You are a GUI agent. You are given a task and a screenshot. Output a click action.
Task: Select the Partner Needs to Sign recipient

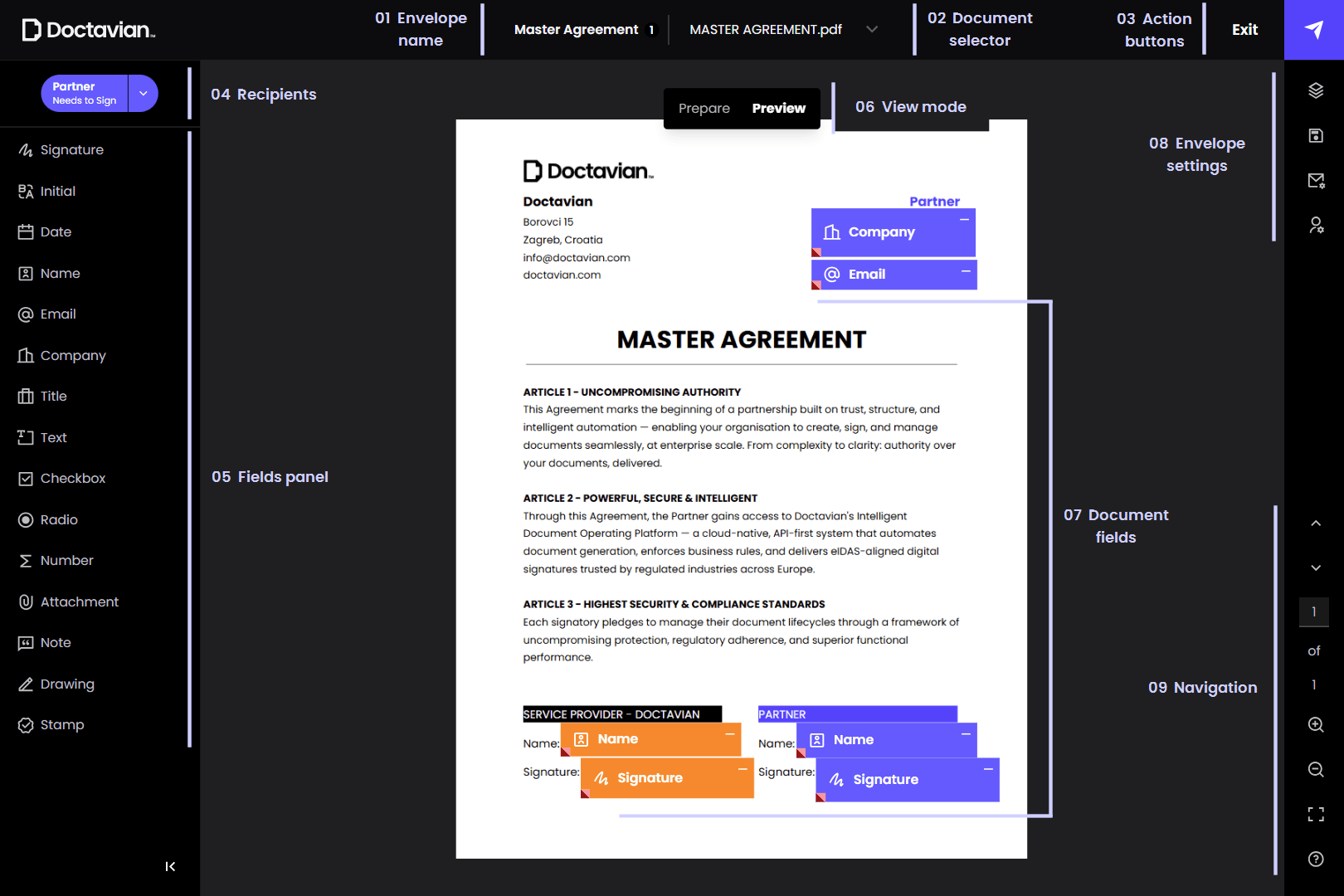pos(85,93)
